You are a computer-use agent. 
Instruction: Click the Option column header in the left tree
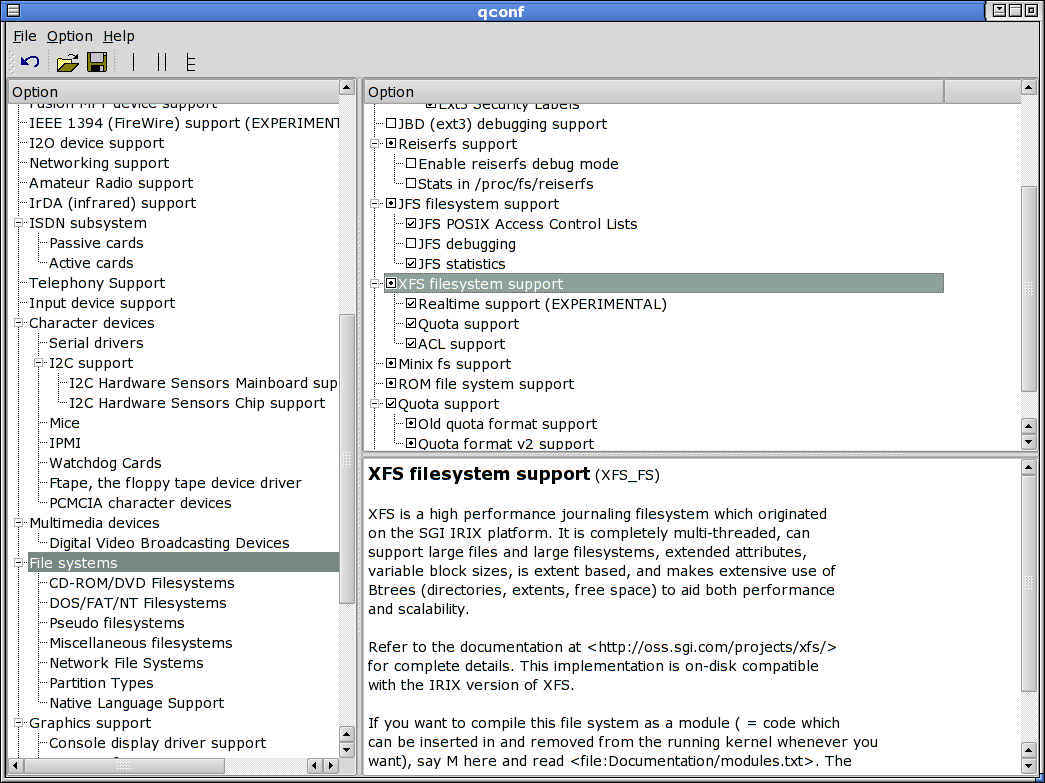(x=173, y=92)
